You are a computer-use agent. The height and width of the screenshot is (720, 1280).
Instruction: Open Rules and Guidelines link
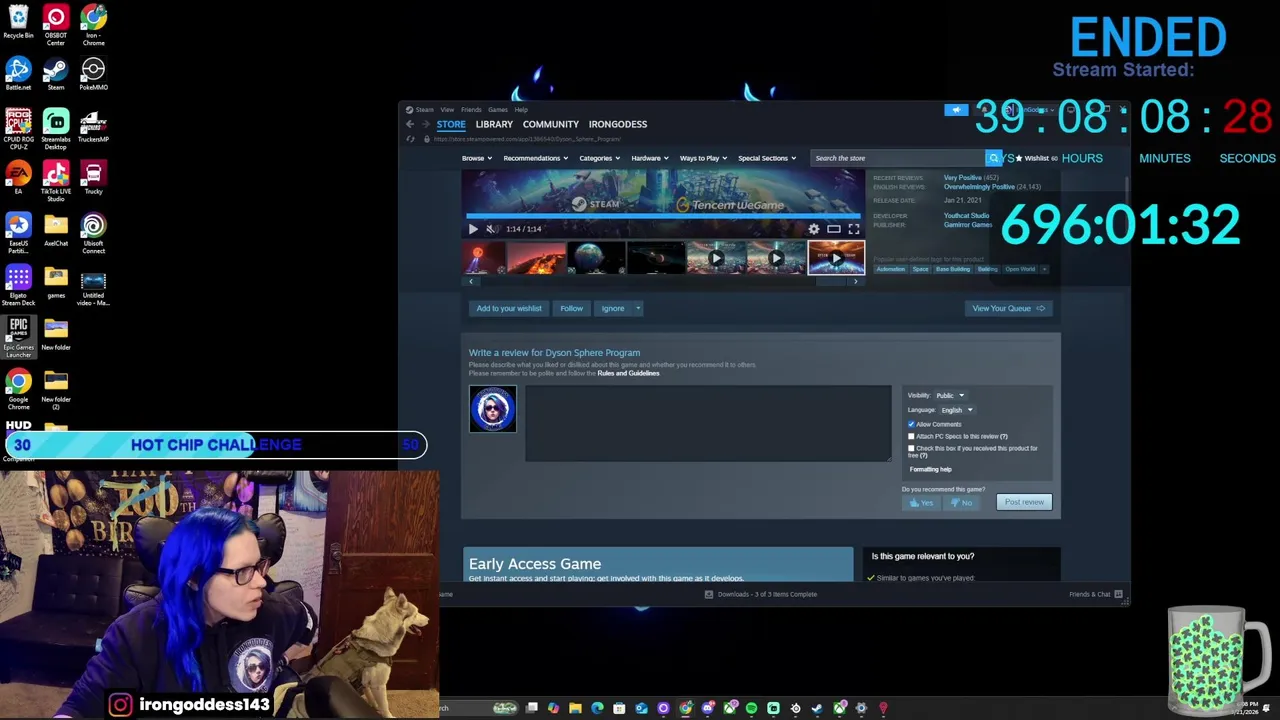(628, 373)
